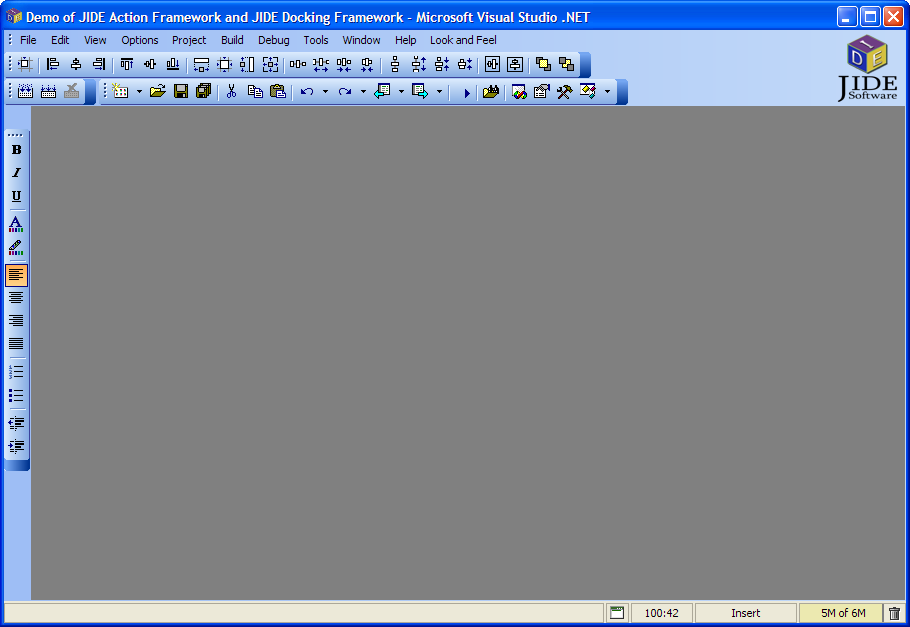Click the Bring to Front icon
910x627 pixels.
point(543,64)
